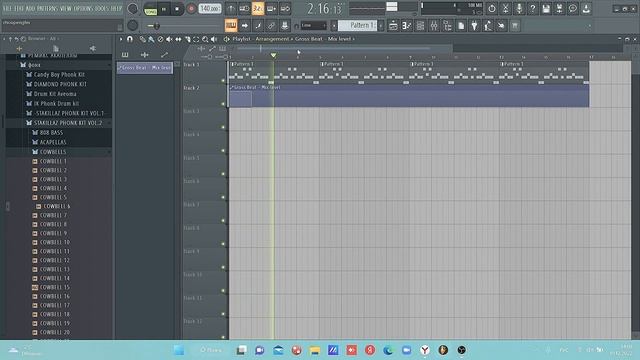Image resolution: width=640 pixels, height=360 pixels.
Task: Toggle the 3-2-1 countdown before recording
Action: [x=258, y=8]
